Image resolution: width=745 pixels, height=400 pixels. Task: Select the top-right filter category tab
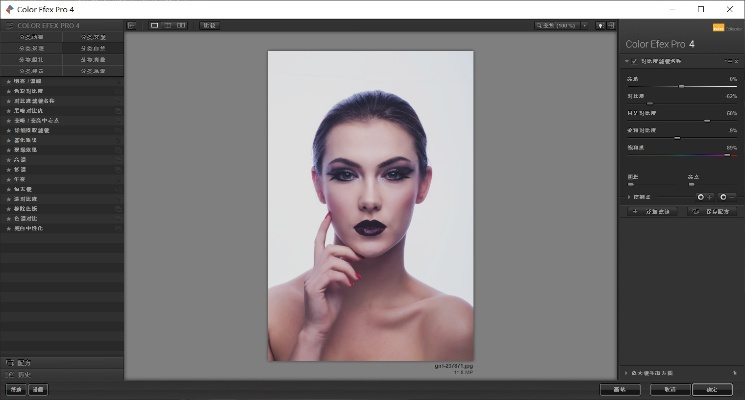[93, 36]
